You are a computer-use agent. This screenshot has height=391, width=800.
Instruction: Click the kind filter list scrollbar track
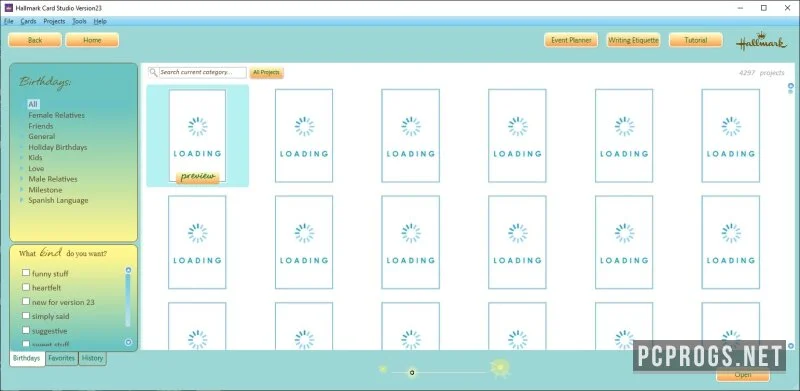pyautogui.click(x=128, y=301)
